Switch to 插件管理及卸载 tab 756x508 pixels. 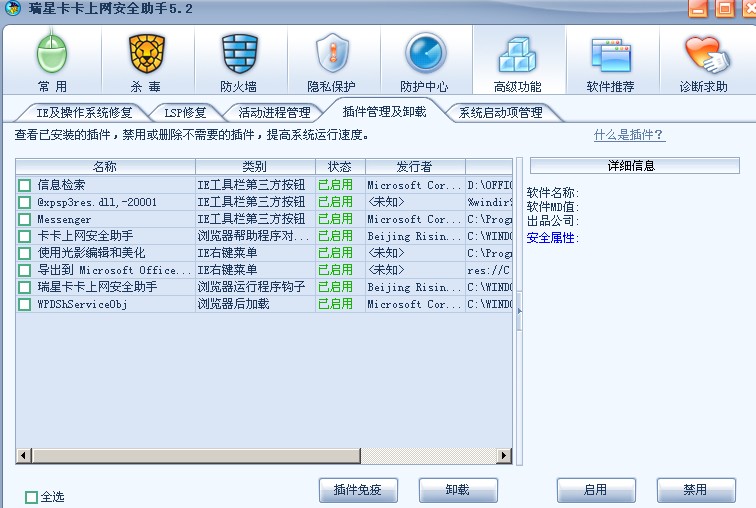(x=384, y=111)
